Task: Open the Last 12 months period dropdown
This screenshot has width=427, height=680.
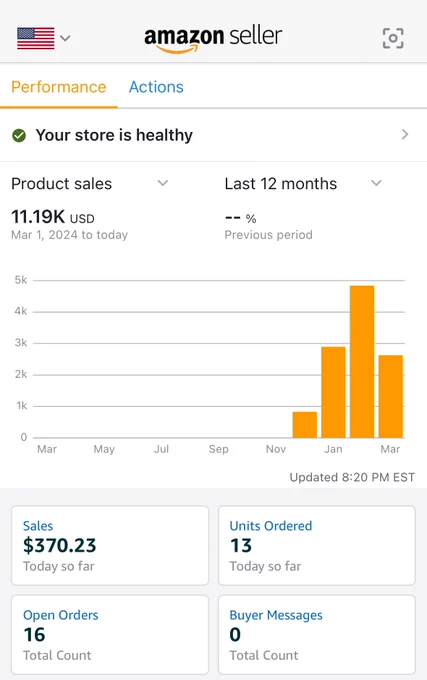Action: pos(376,183)
